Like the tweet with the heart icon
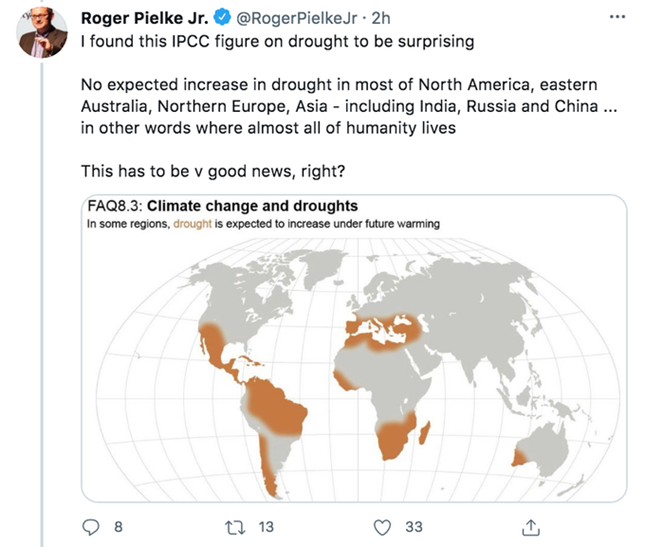The height and width of the screenshot is (547, 645). (x=382, y=525)
